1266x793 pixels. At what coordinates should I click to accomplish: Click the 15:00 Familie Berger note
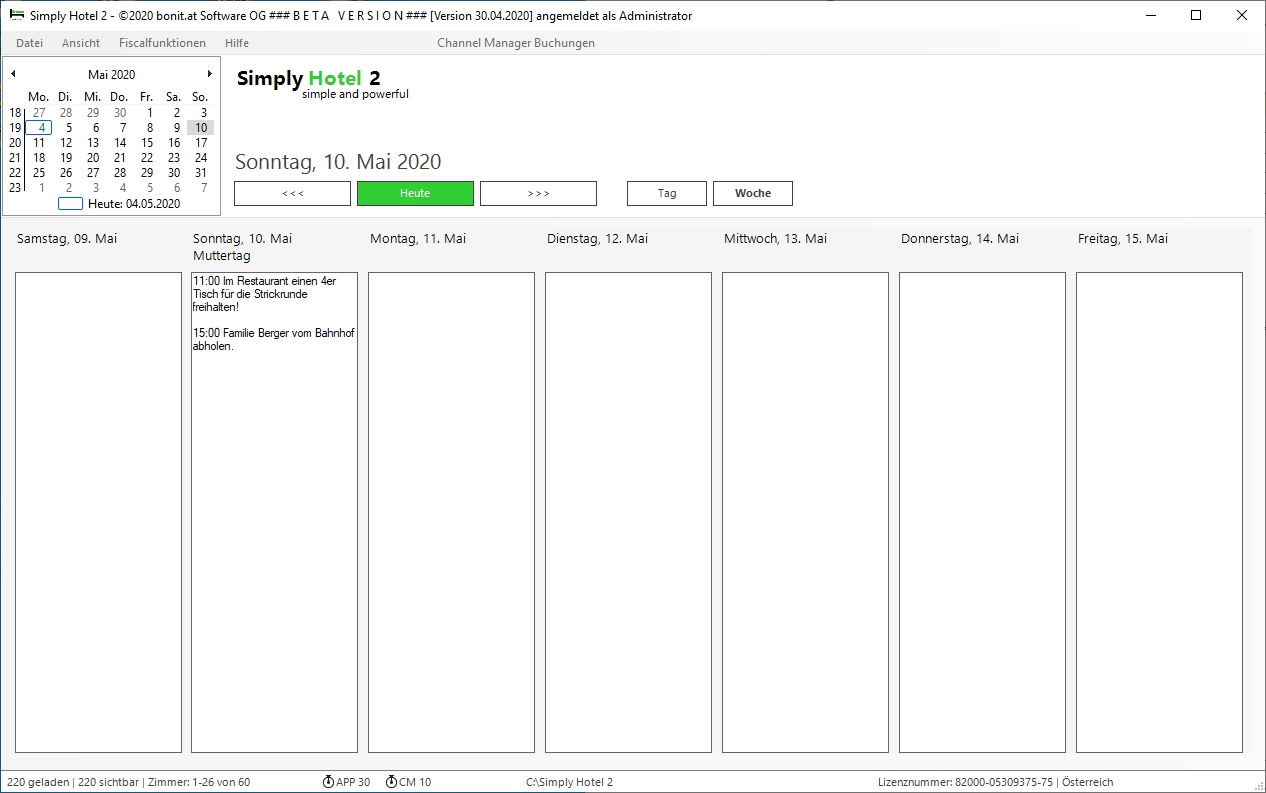pos(273,340)
